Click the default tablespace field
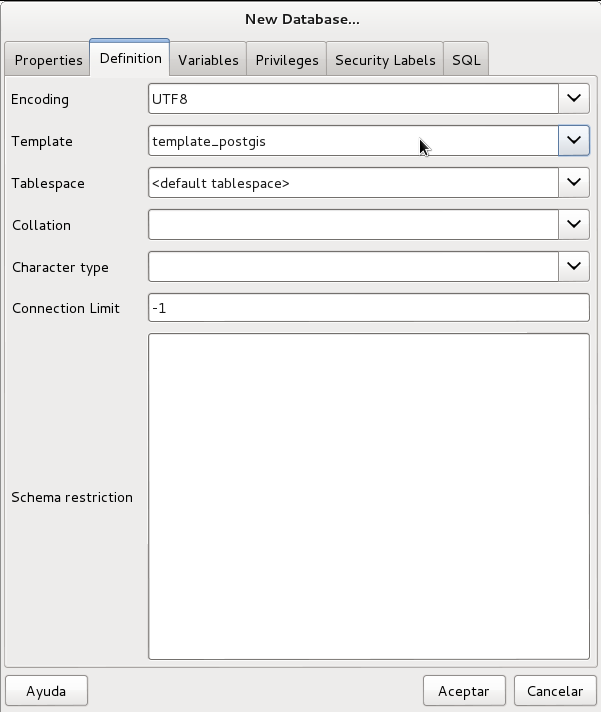Screen dimensions: 601x712 point(353,183)
